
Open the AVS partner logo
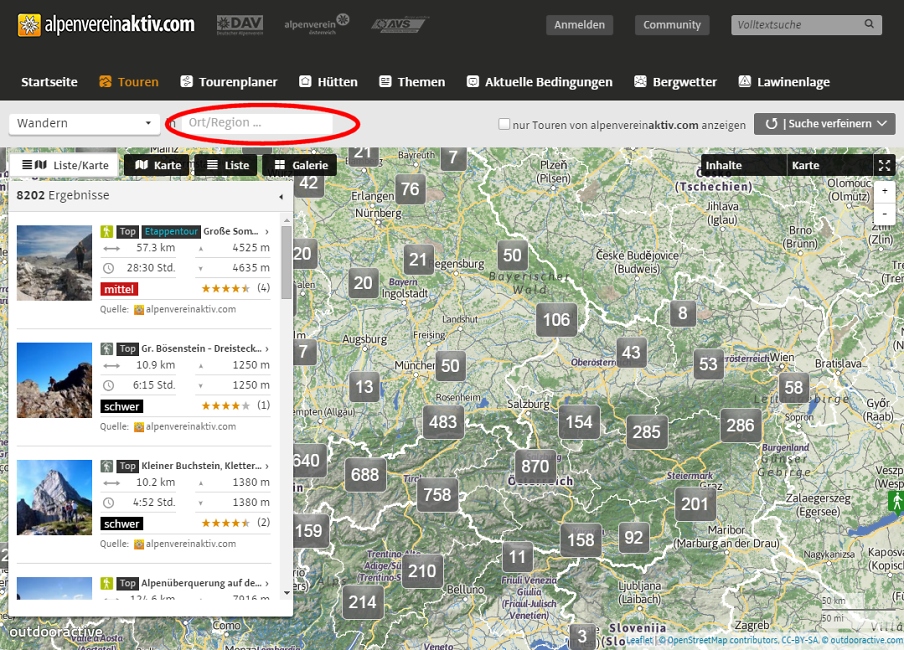pyautogui.click(x=398, y=25)
